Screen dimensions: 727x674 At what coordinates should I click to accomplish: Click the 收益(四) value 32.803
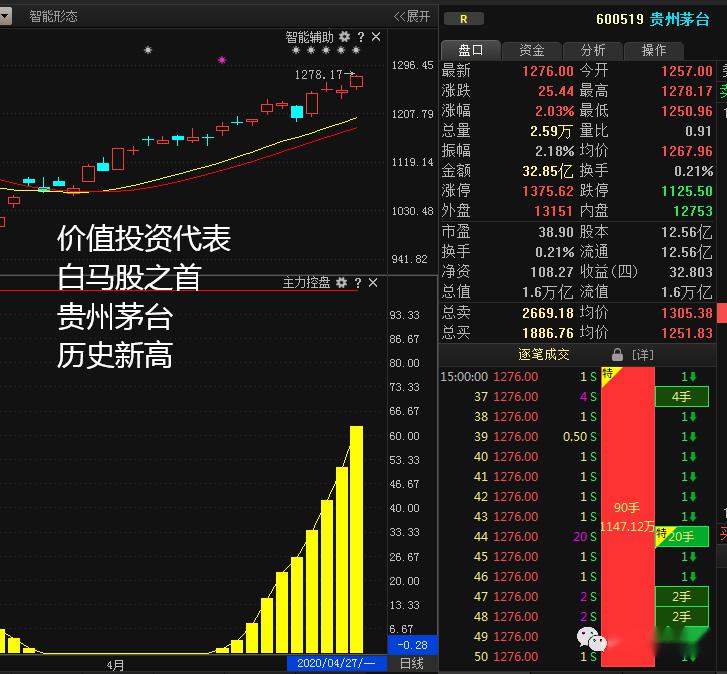691,272
